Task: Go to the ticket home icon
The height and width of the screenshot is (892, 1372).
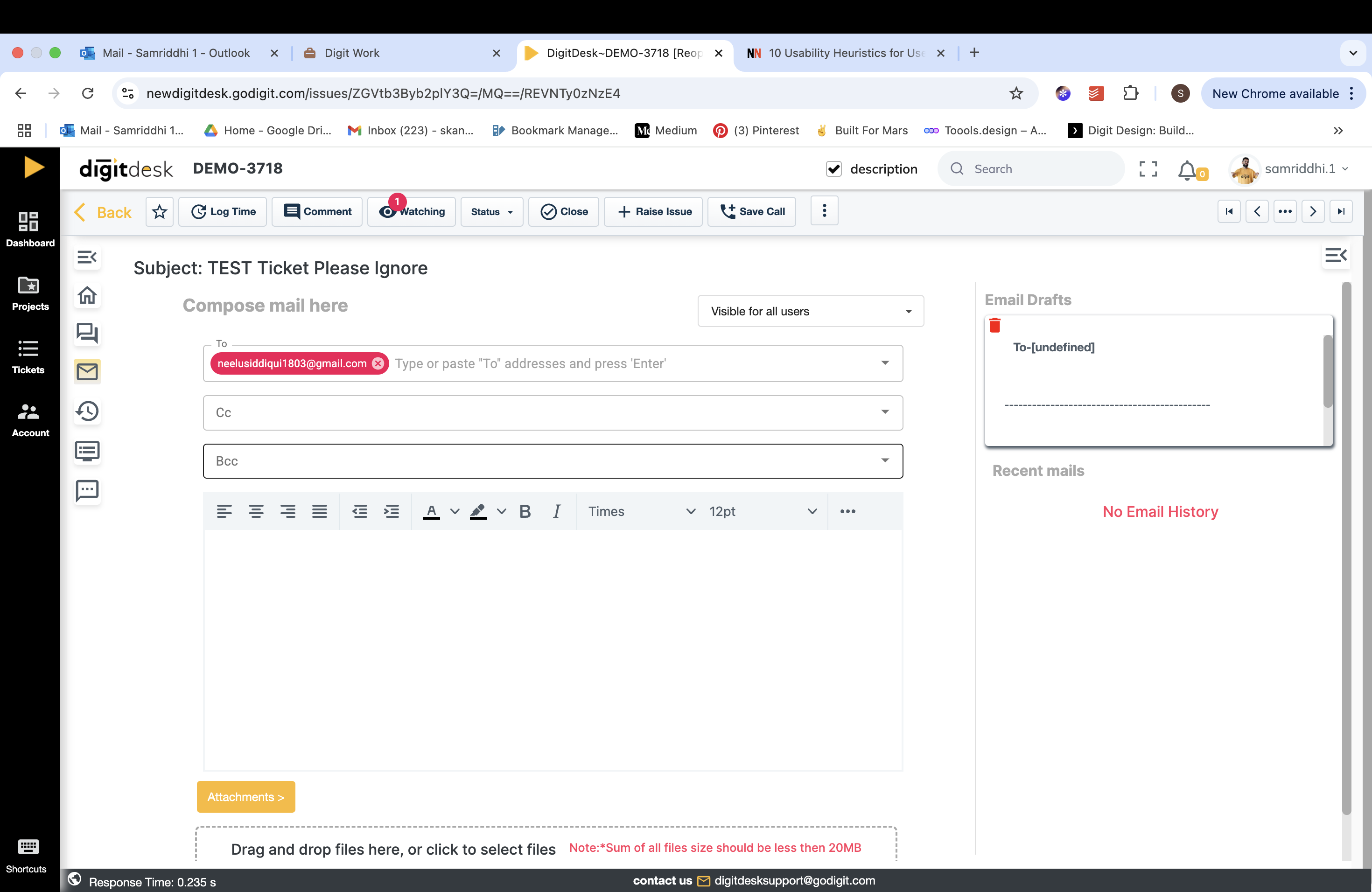Action: [87, 295]
